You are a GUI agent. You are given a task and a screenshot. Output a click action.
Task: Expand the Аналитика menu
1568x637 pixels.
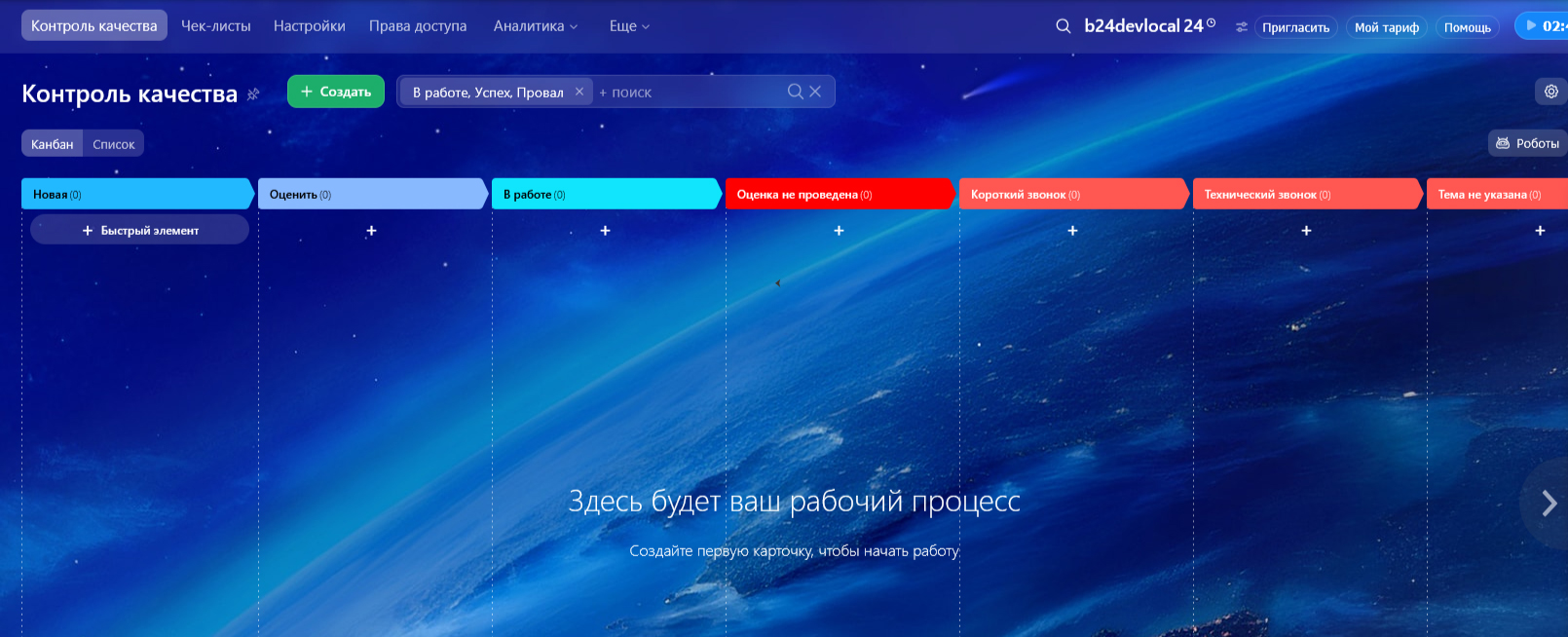pyautogui.click(x=535, y=26)
